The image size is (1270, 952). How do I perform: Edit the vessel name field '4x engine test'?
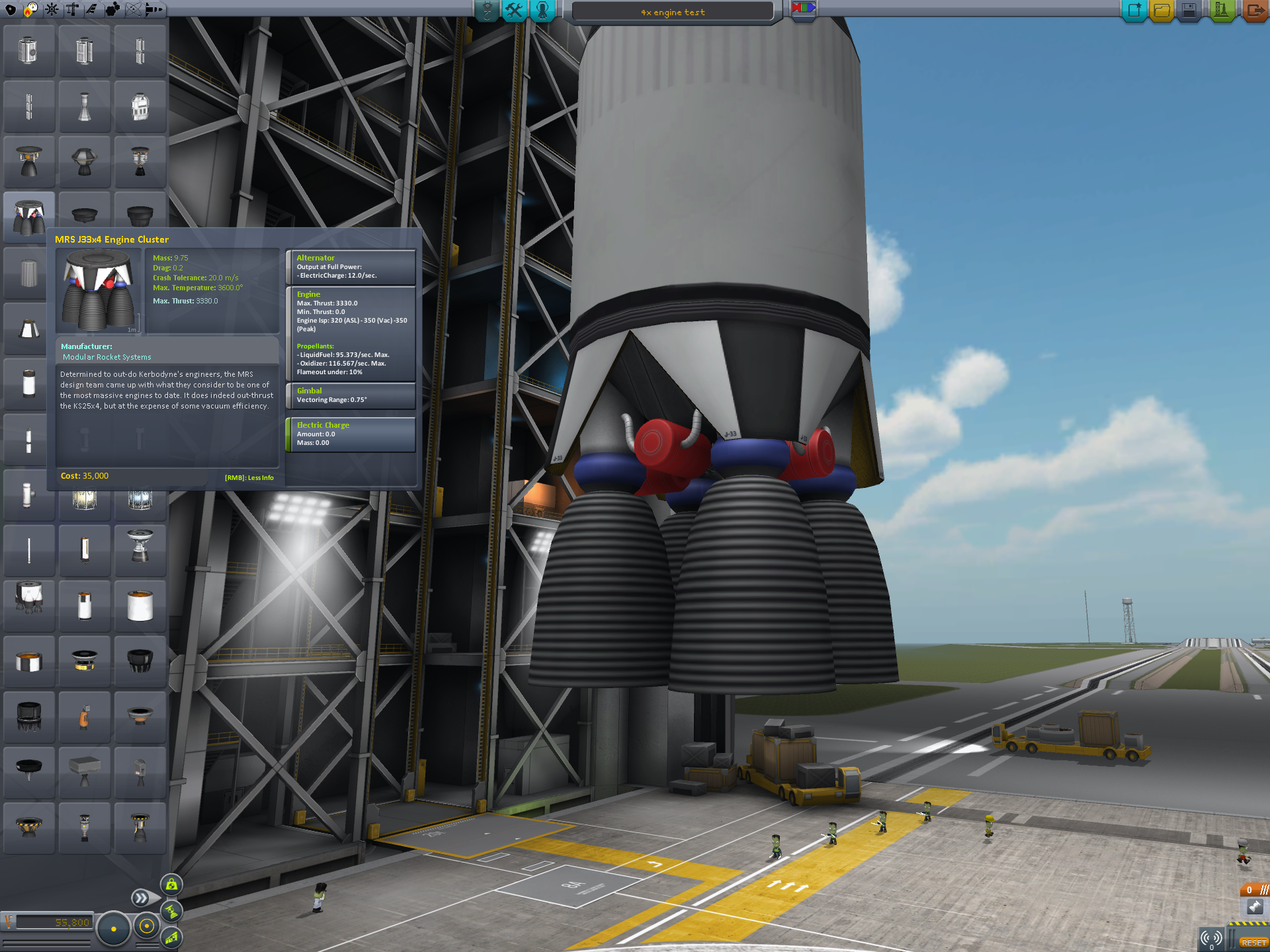tap(673, 12)
